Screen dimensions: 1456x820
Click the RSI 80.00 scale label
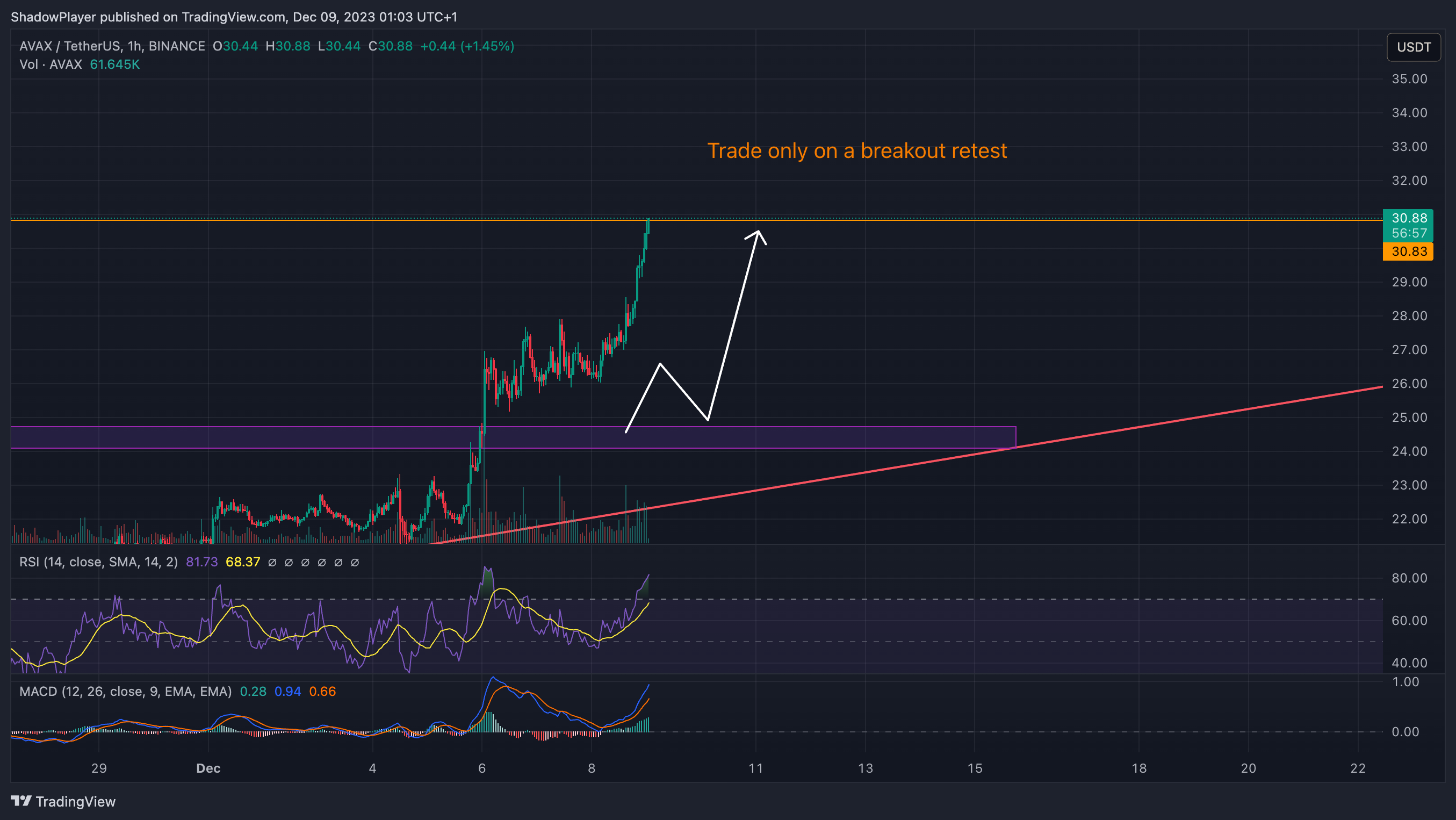coord(1409,578)
